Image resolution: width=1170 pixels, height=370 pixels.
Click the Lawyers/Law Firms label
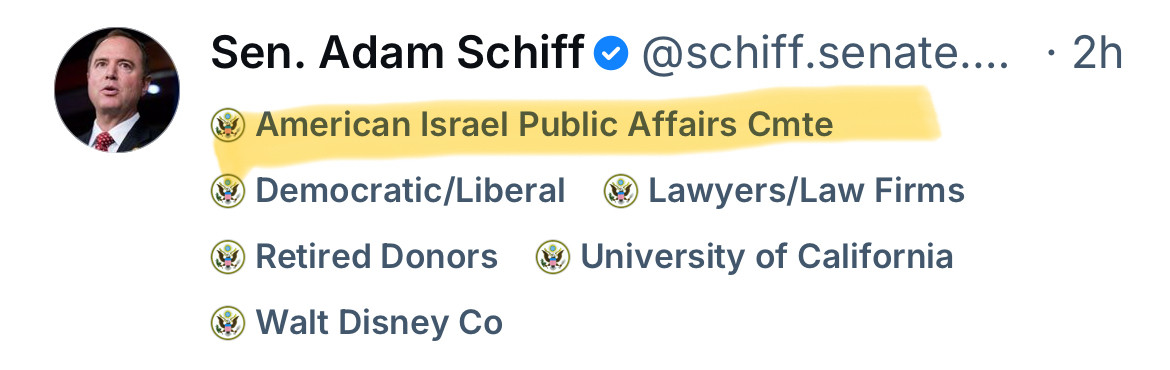(x=807, y=191)
